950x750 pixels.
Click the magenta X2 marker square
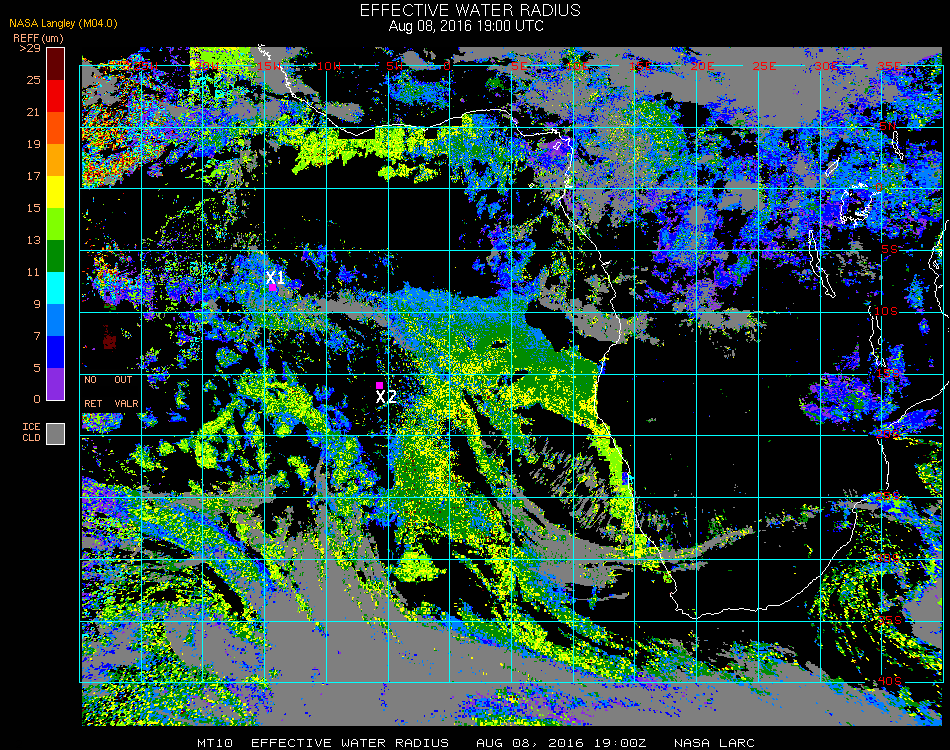pyautogui.click(x=379, y=385)
